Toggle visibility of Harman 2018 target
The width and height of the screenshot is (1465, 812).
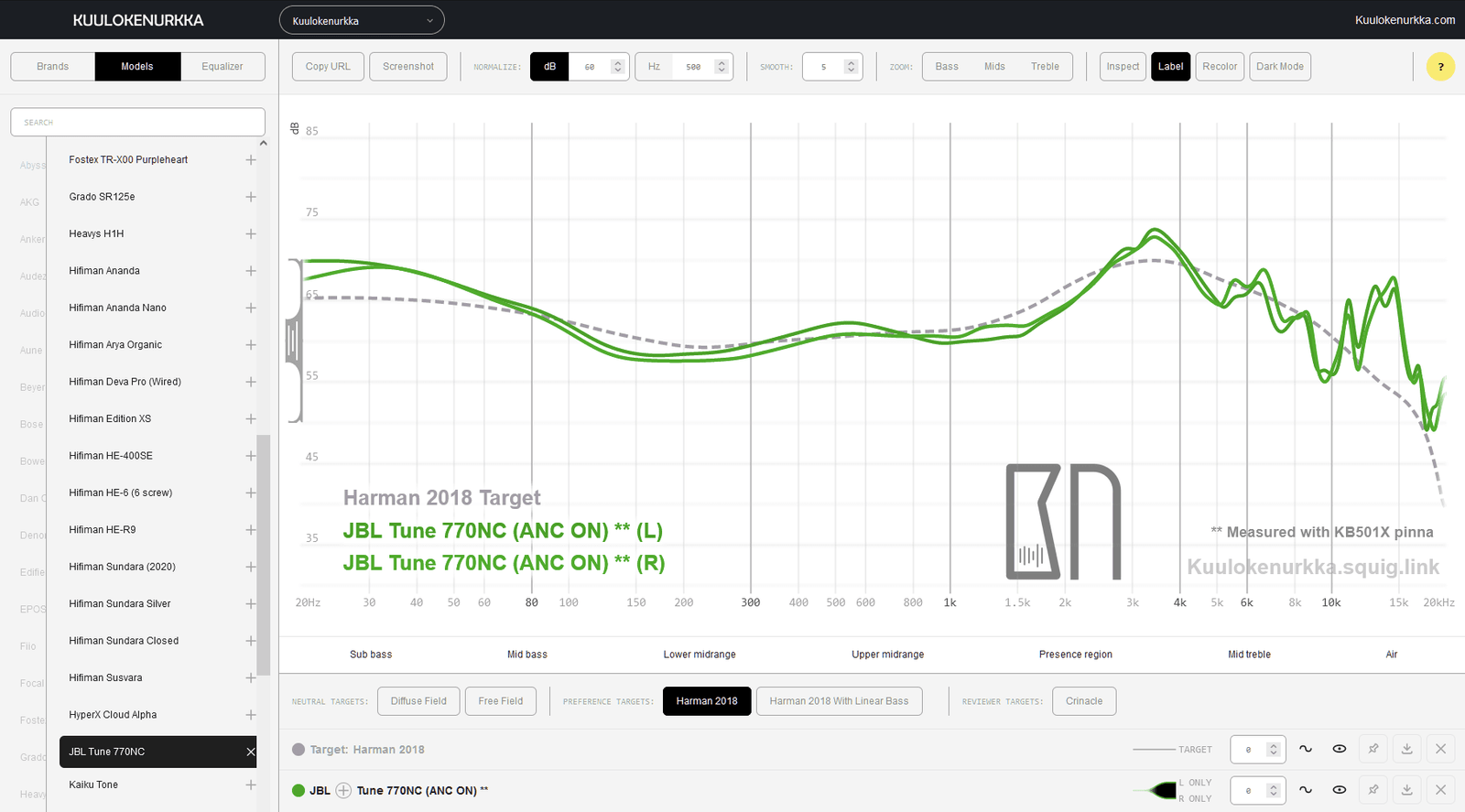tap(1339, 749)
